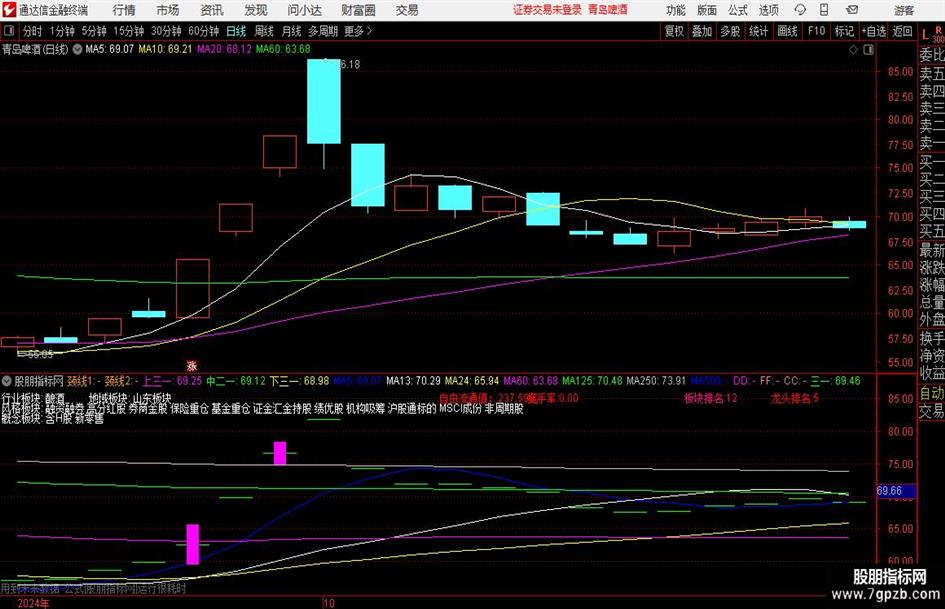This screenshot has height=609, width=945.
Task: Expand the dropdown arrow beside 青岛啤酒(日线)
Action: (77, 49)
